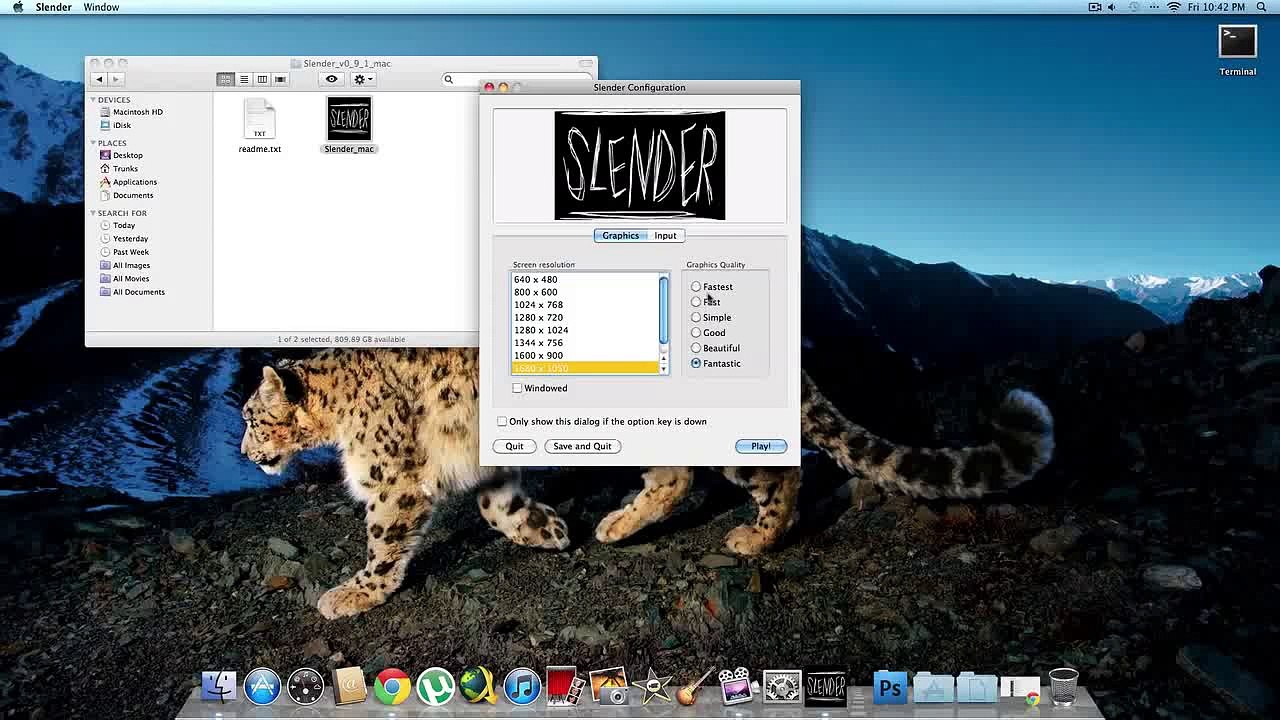Open iPhoto in the Dock
This screenshot has height=720, width=1280.
pyautogui.click(x=608, y=686)
